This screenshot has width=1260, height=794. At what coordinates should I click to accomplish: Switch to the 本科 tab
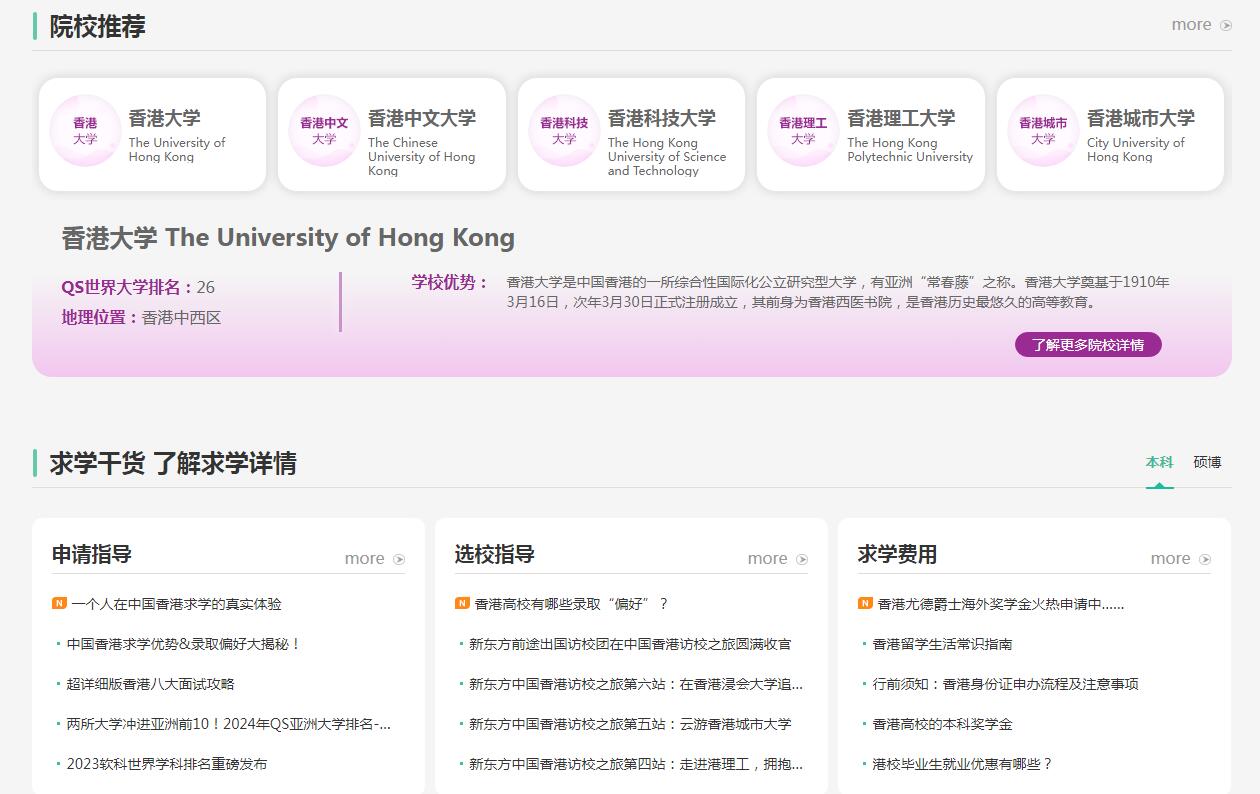coord(1159,462)
